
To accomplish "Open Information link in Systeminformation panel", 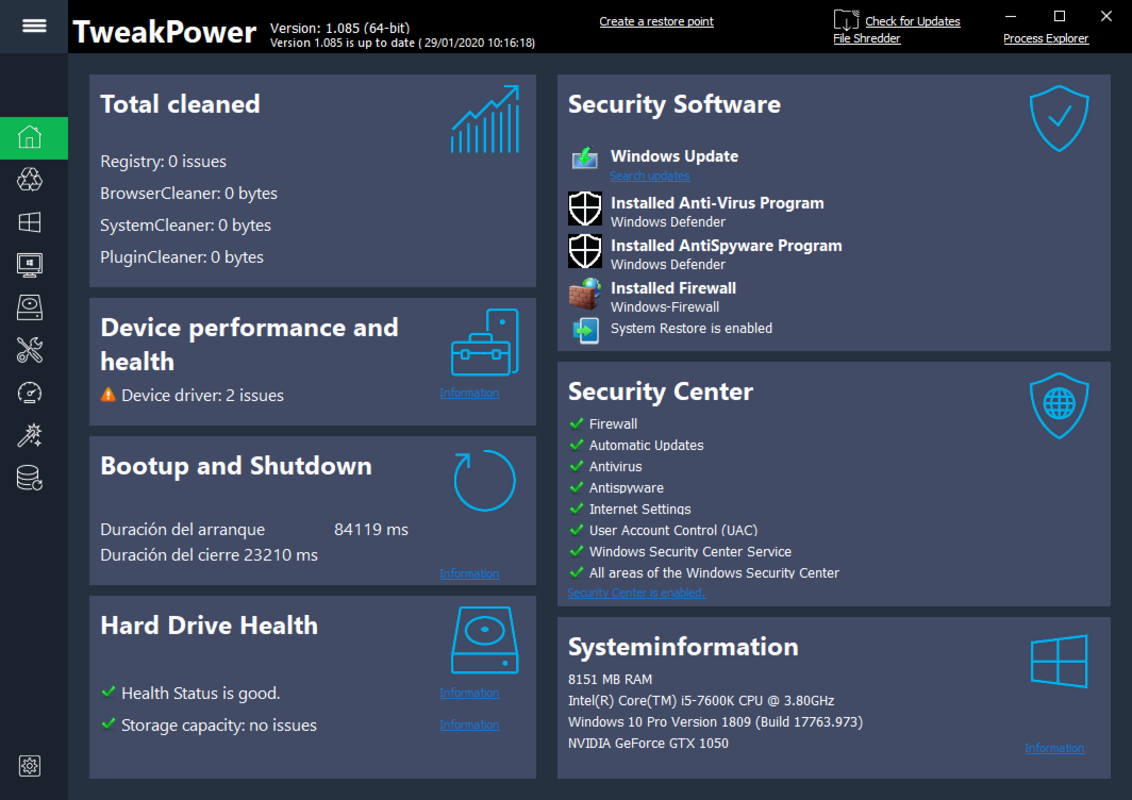I will (1054, 748).
